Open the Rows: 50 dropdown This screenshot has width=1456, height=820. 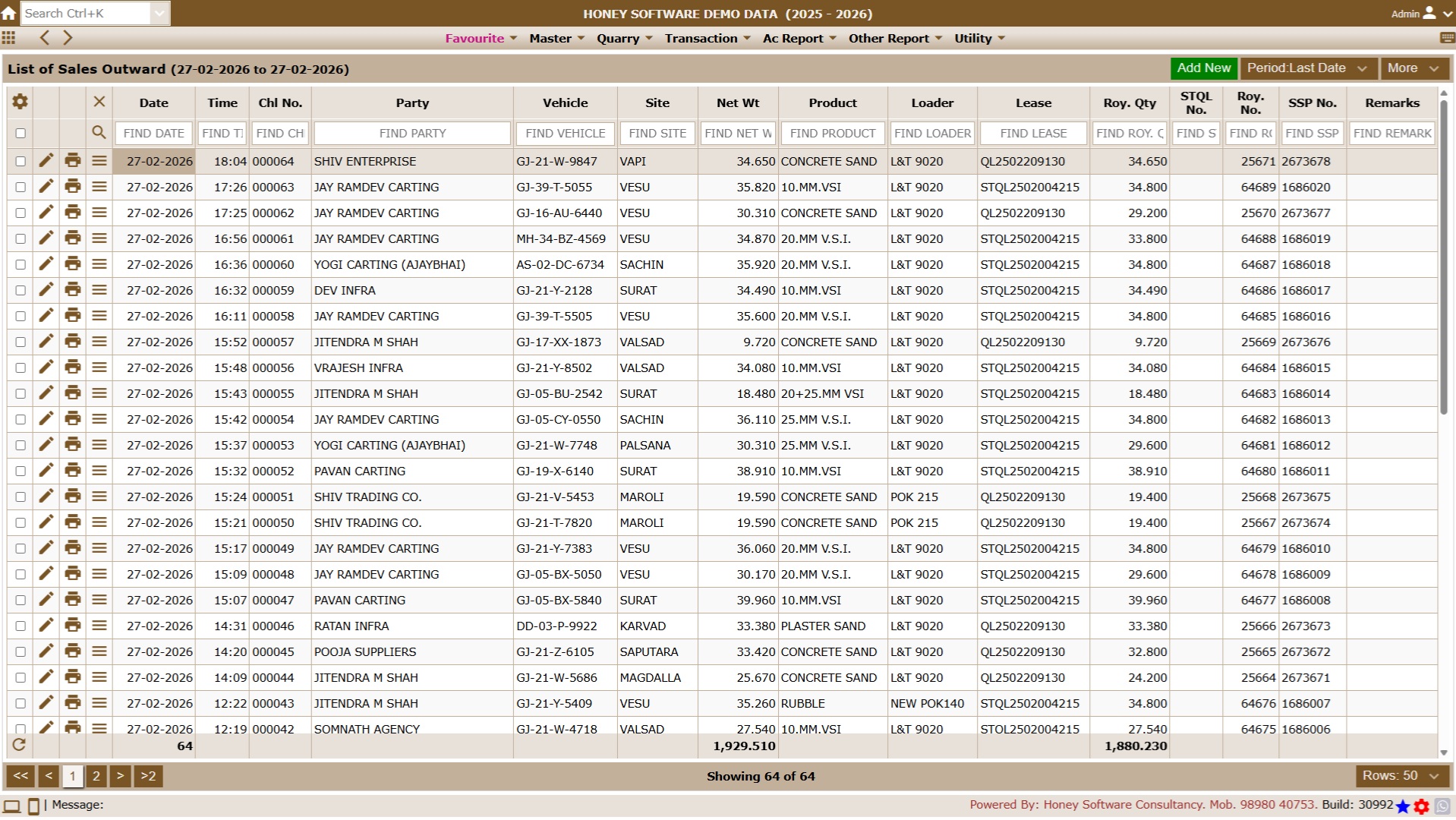(1401, 775)
